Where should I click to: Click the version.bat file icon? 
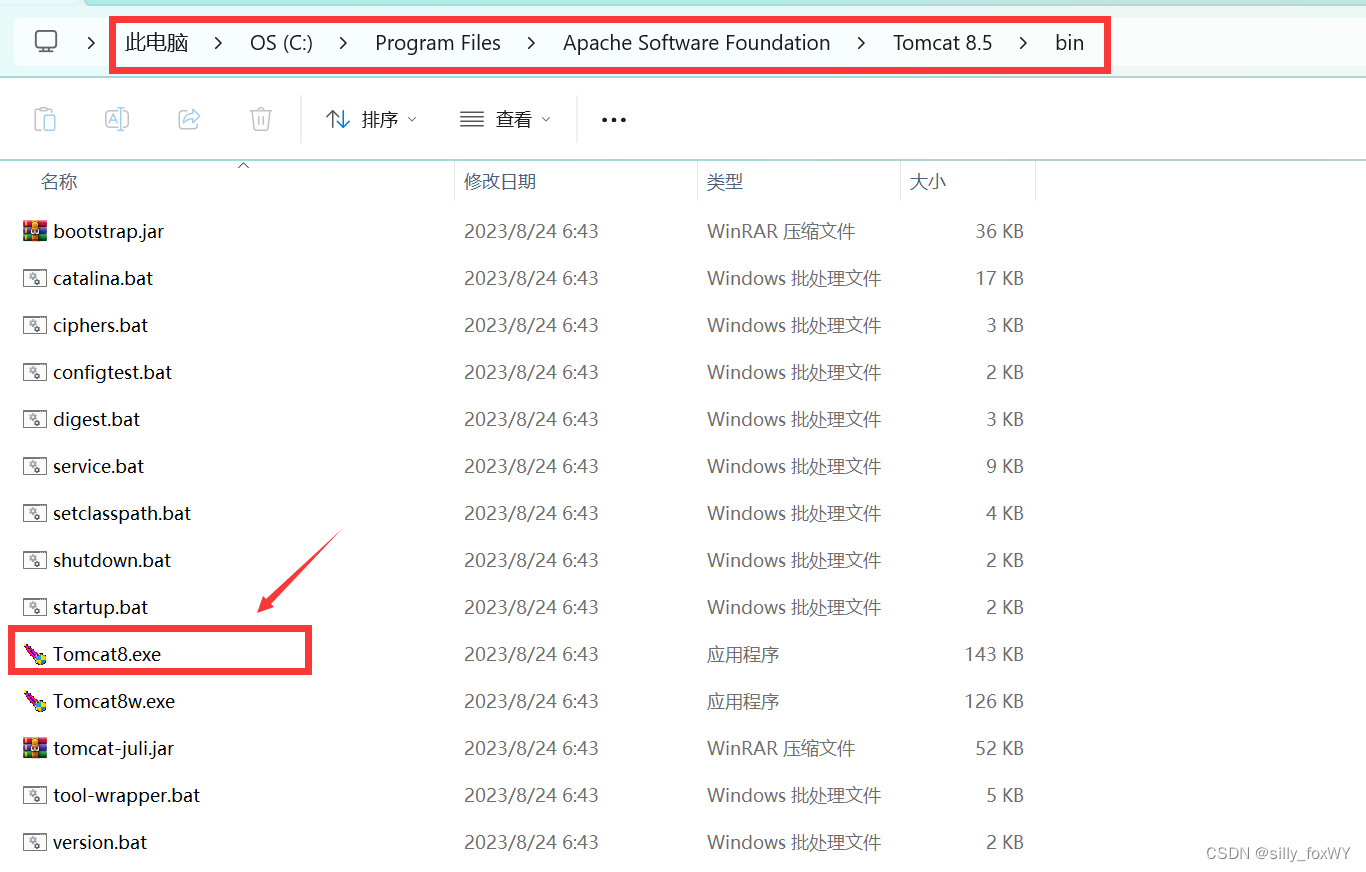pos(35,842)
